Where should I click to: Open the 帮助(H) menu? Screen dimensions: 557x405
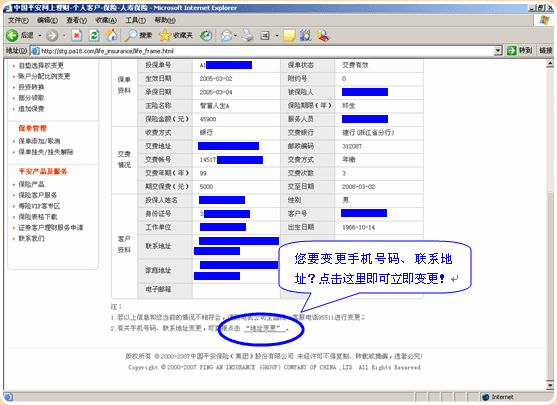pos(165,20)
